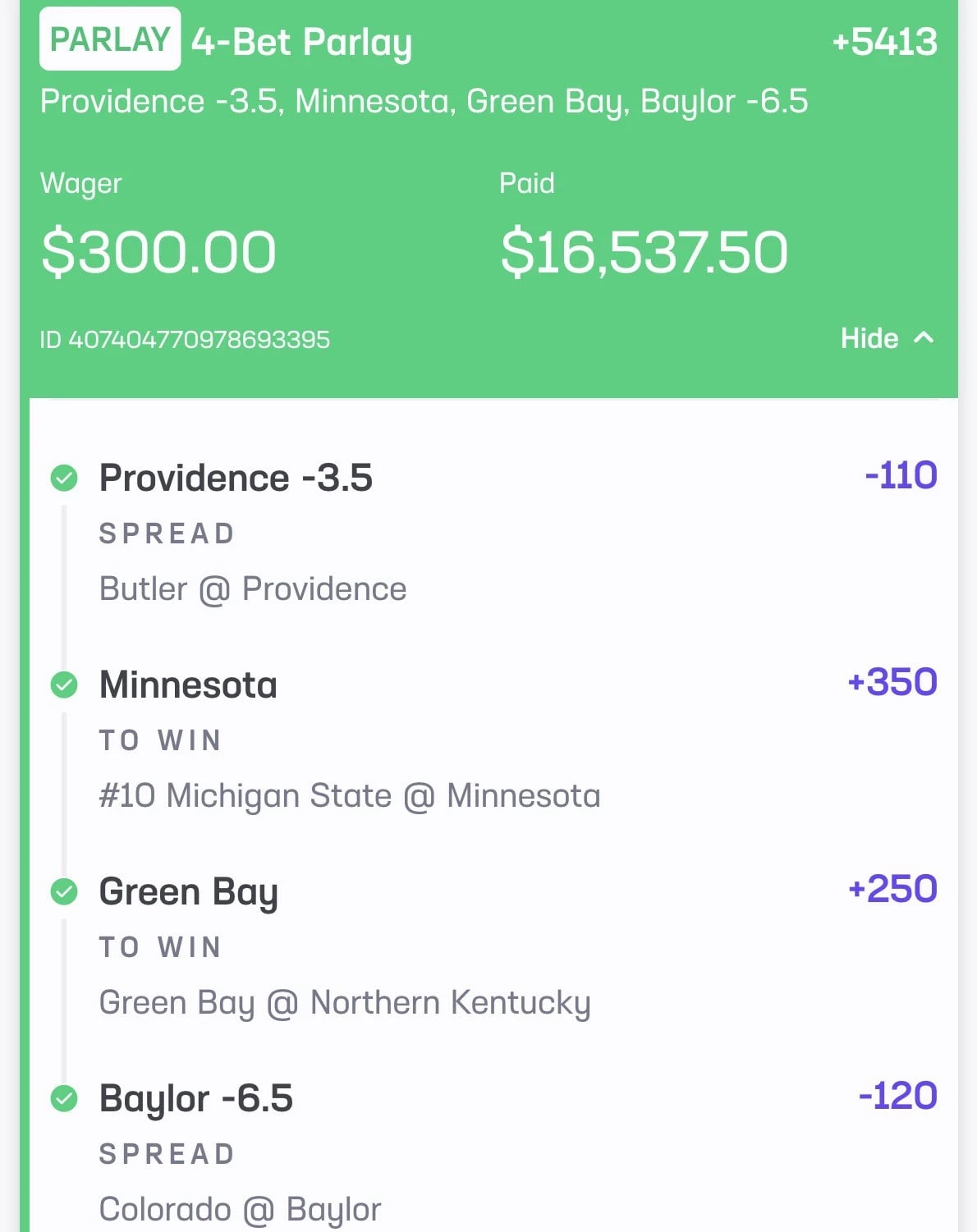Click the -120 odds for Baylor
Screen dimensions: 977x1232
click(x=897, y=1096)
